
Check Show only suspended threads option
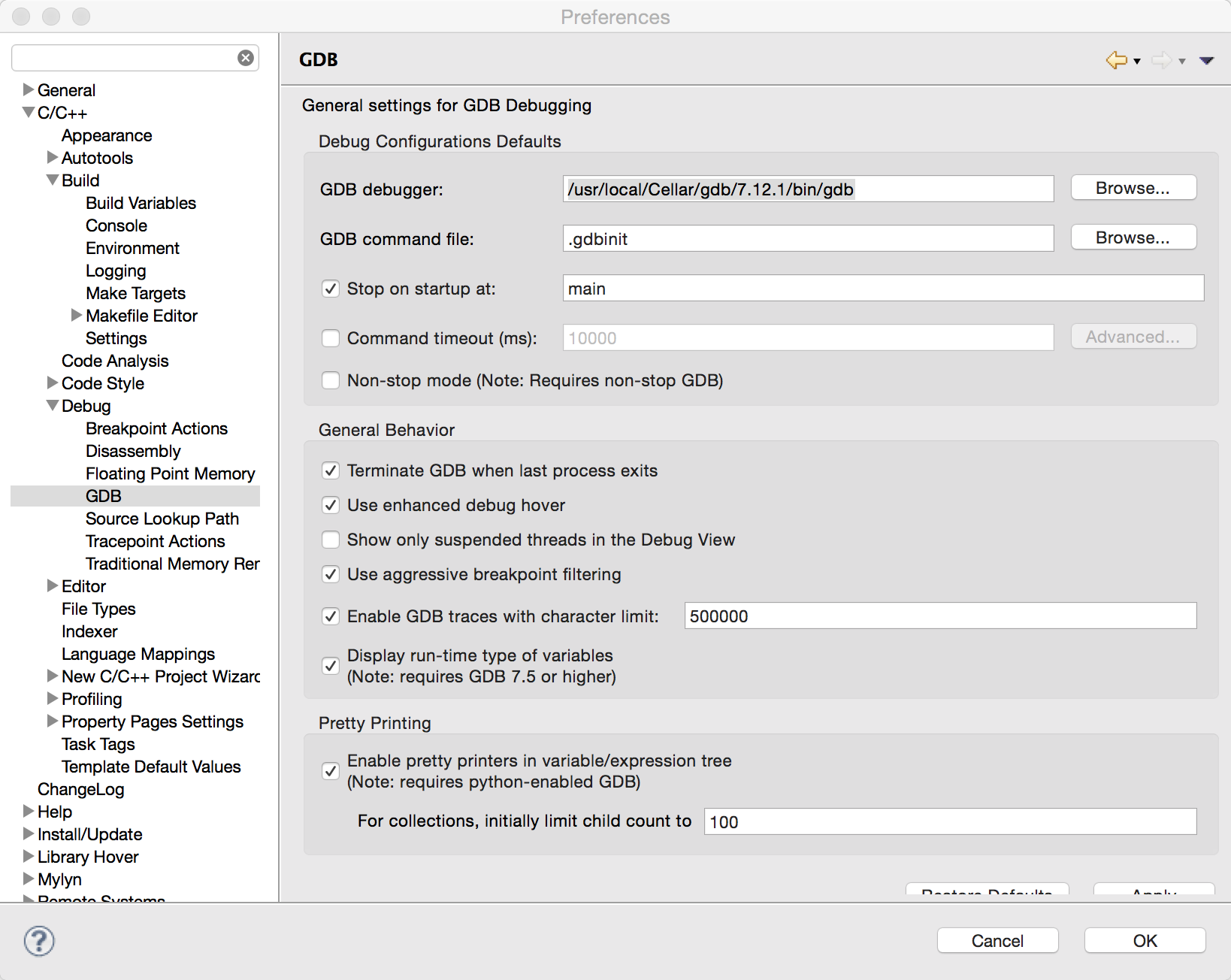331,540
